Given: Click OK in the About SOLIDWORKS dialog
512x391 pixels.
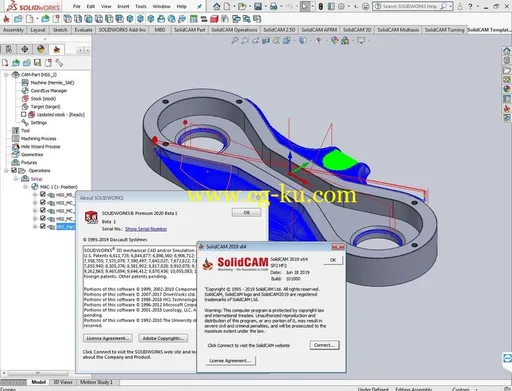Looking at the screenshot, I should [246, 212].
